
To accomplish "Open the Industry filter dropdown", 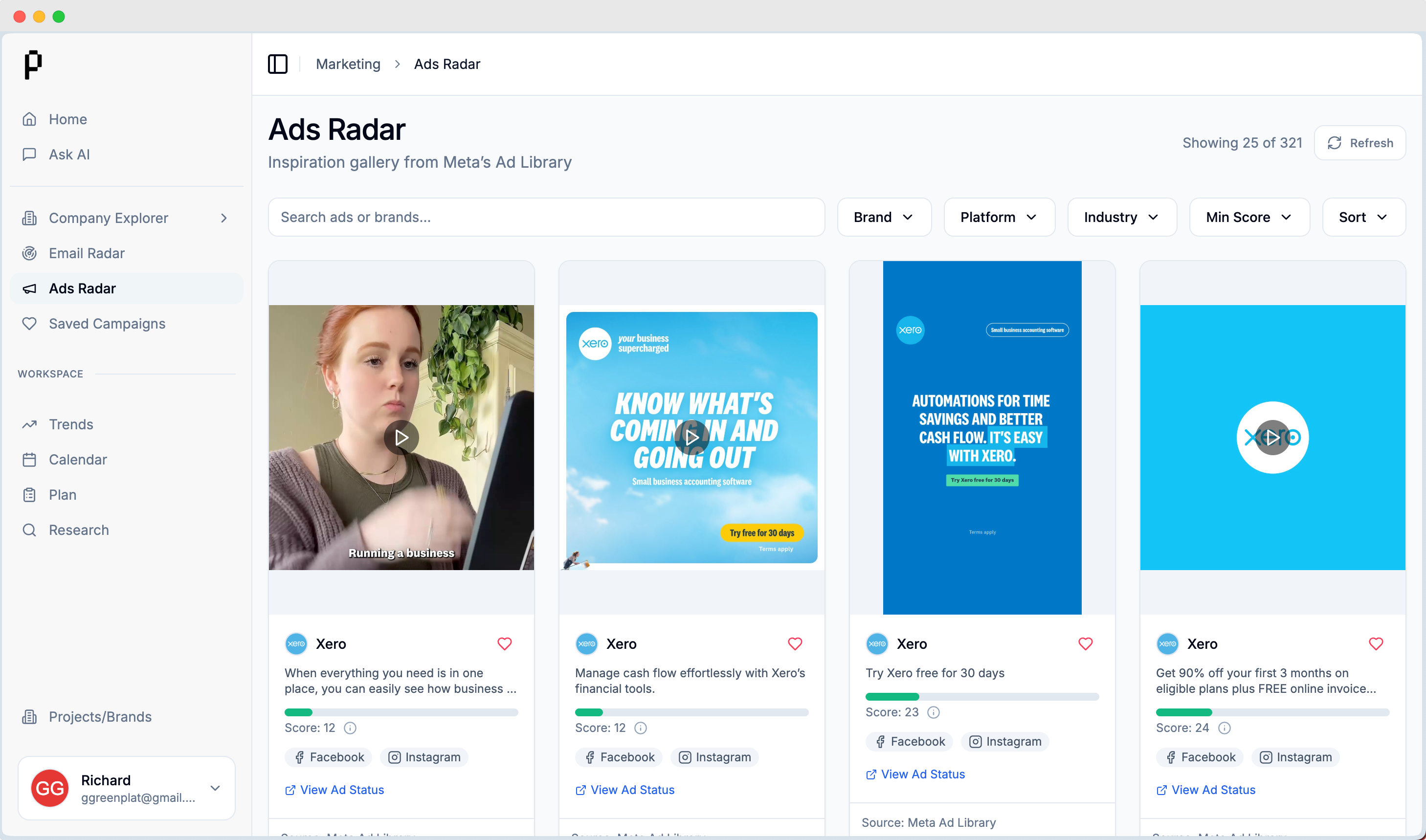I will click(1121, 217).
